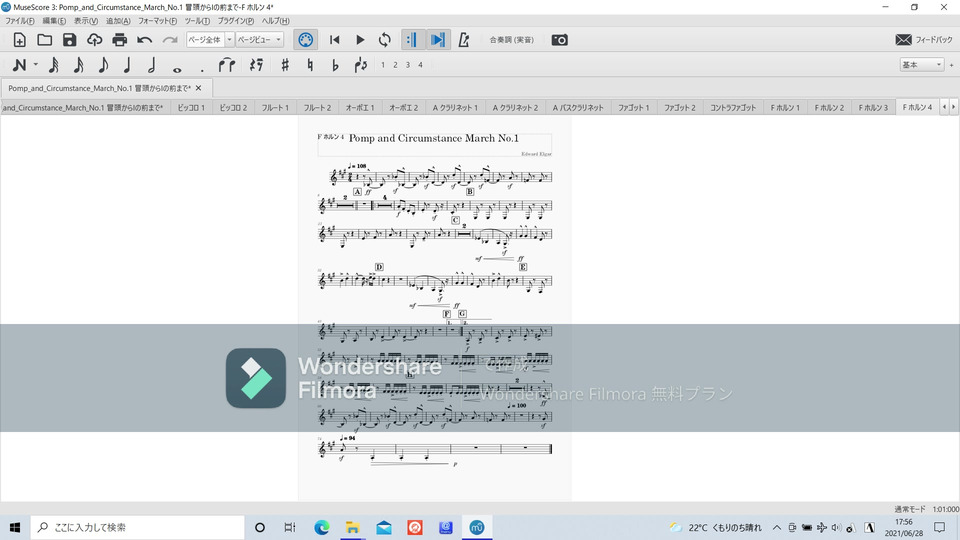The height and width of the screenshot is (540, 960).
Task: Select voice 1
Action: point(383,65)
